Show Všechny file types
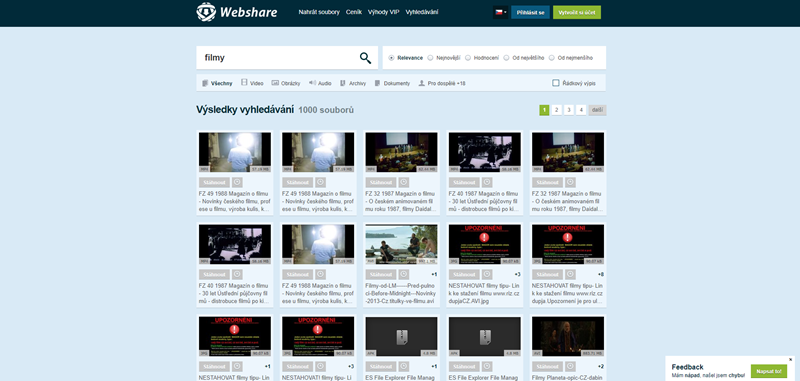This screenshot has width=800, height=381. point(217,83)
